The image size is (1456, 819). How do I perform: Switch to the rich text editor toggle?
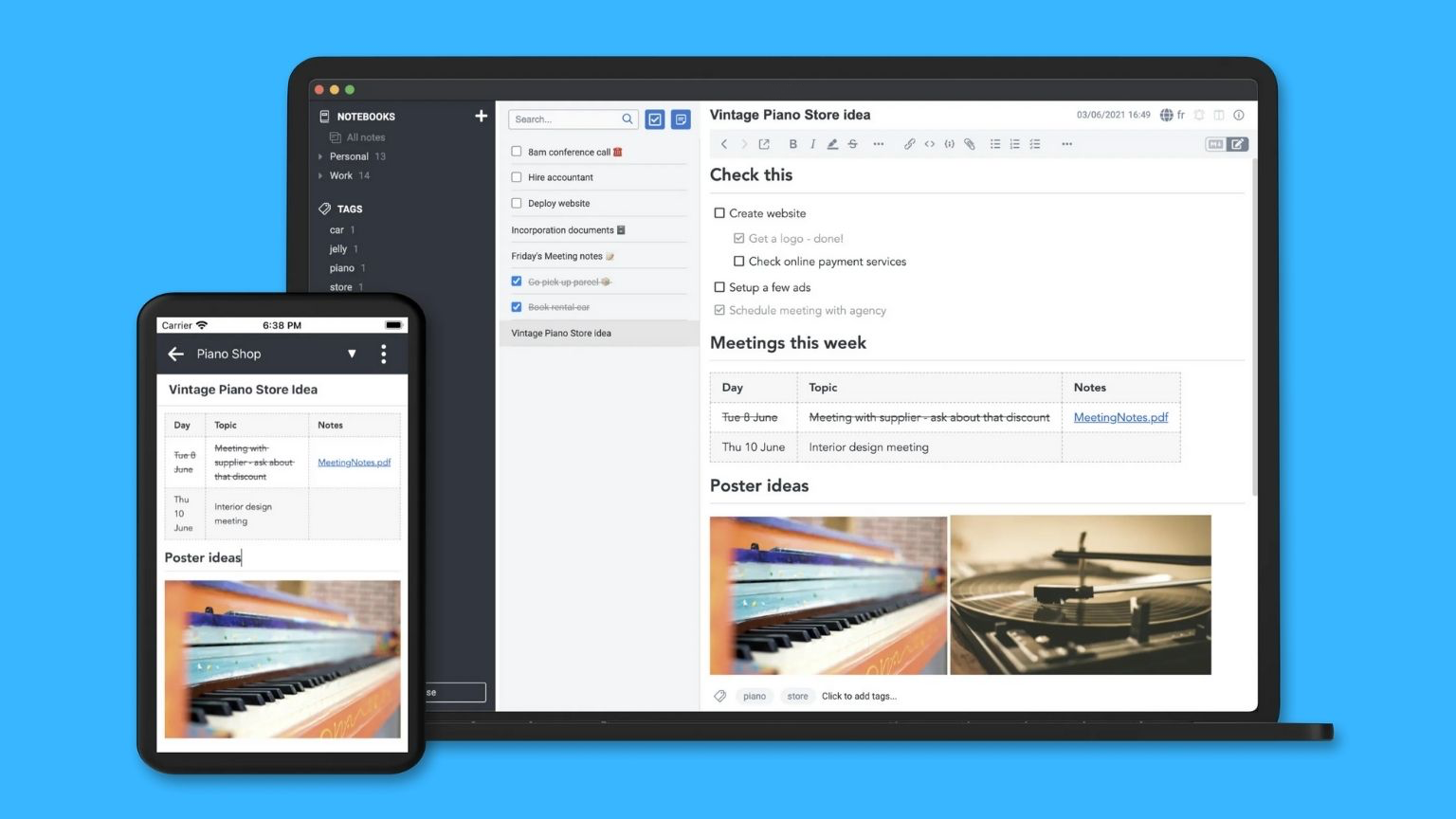[x=1238, y=144]
